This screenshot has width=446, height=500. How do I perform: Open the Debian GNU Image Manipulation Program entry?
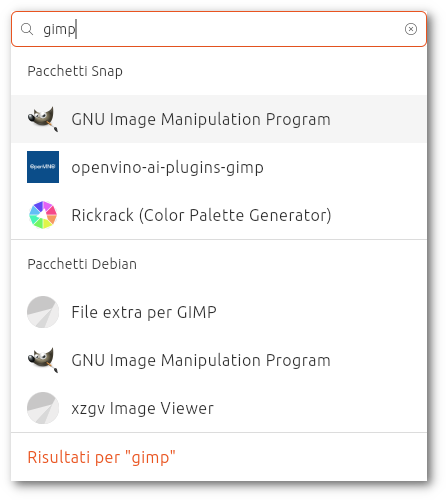tap(219, 360)
